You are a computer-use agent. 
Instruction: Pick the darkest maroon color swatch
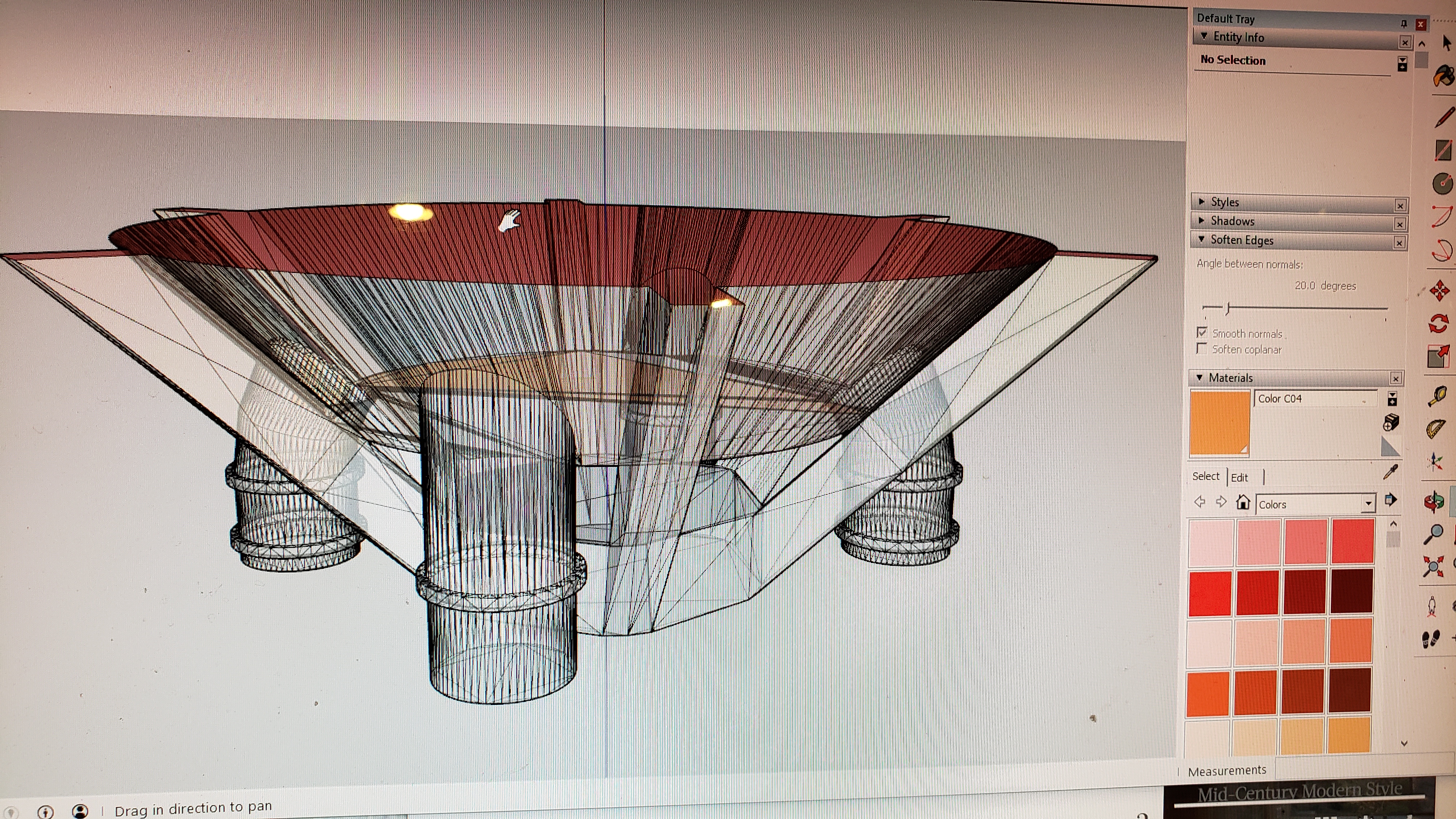[x=1351, y=591]
